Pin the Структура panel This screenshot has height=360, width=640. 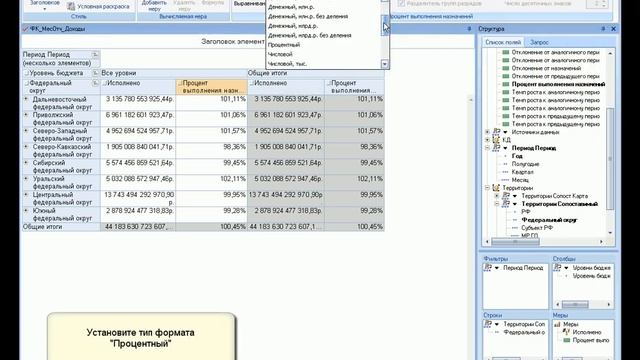pyautogui.click(x=603, y=29)
